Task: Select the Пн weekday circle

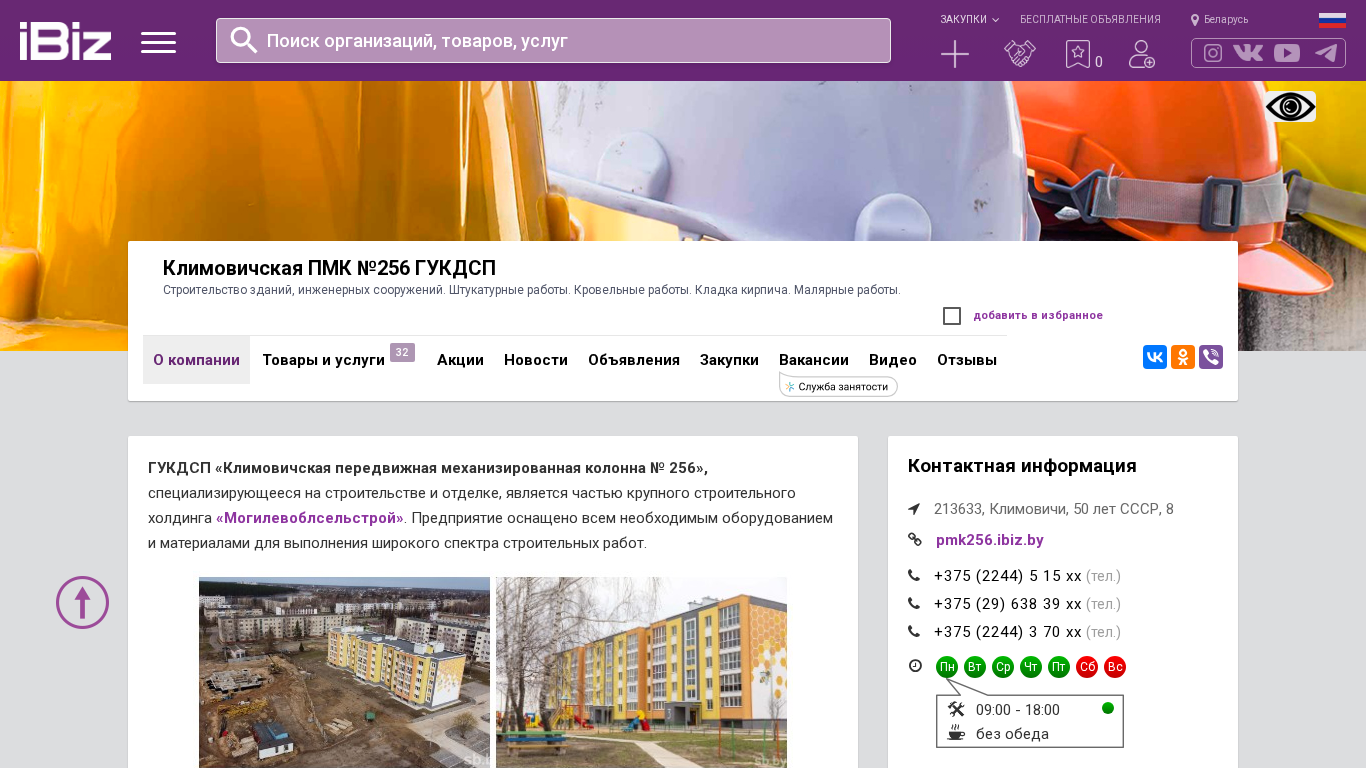Action: pos(947,667)
